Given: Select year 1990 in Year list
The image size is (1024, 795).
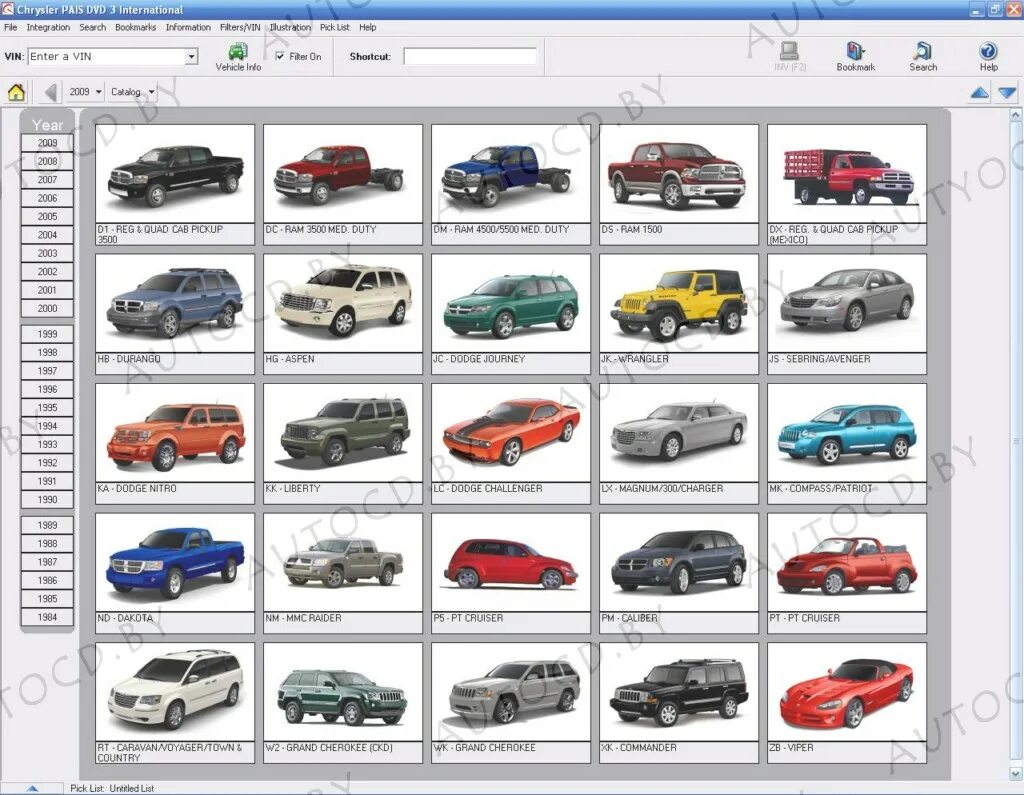Looking at the screenshot, I should 47,500.
